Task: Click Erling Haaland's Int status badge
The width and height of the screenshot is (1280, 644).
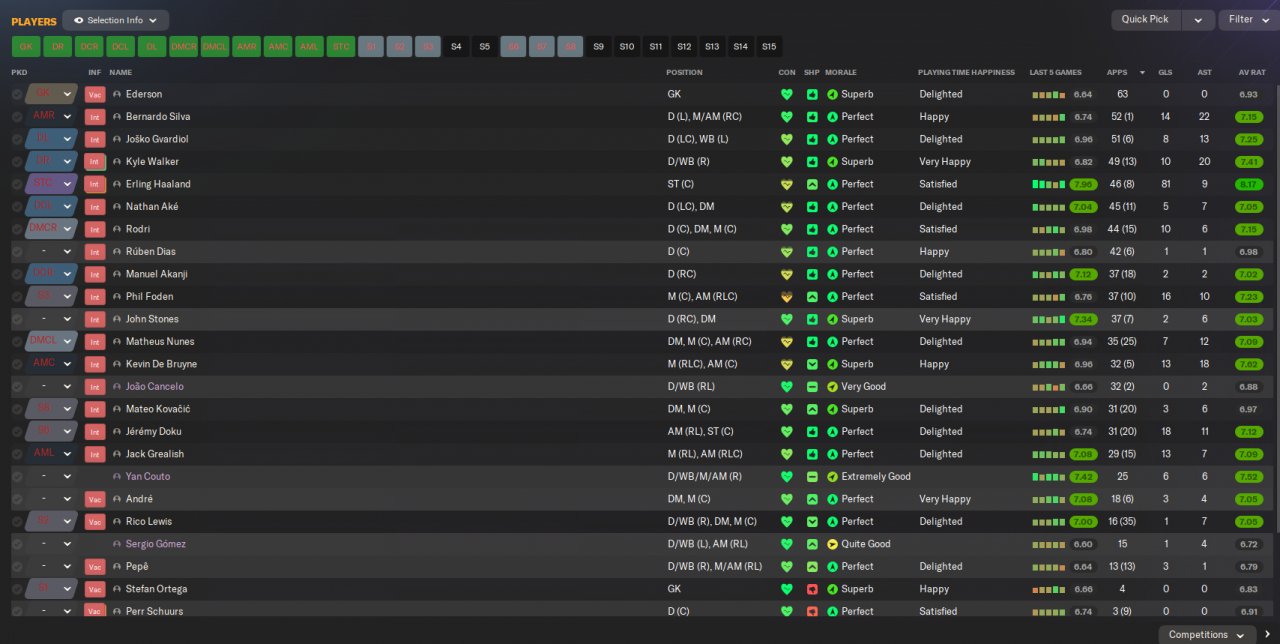Action: [95, 184]
